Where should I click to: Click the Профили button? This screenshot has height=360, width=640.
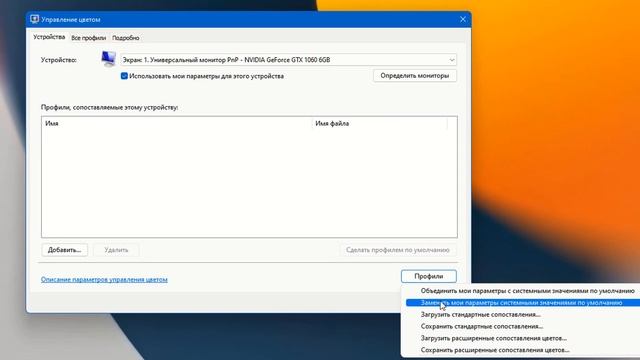(x=429, y=276)
